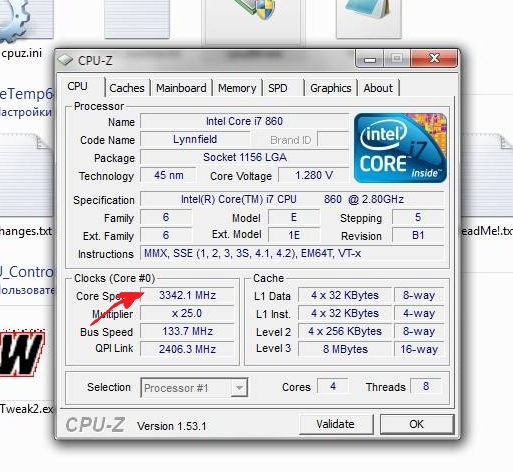This screenshot has height=472, width=513.
Task: Click the Intel Core i7 inside logo
Action: [400, 148]
